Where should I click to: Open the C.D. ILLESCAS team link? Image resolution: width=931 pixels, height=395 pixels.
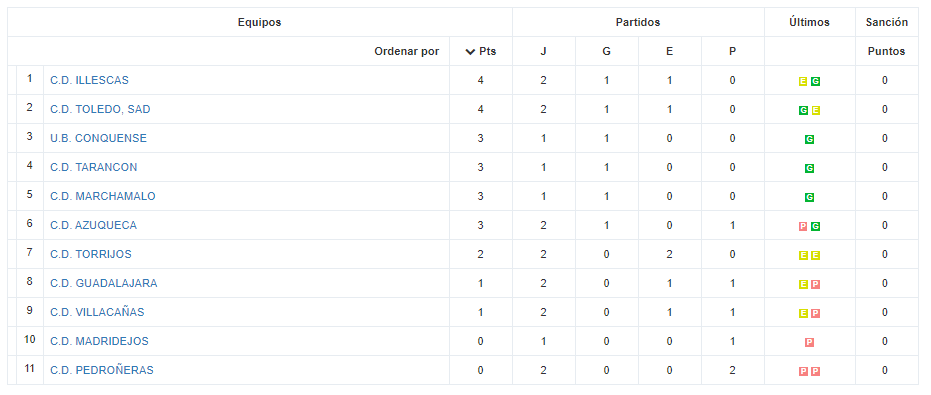[89, 80]
